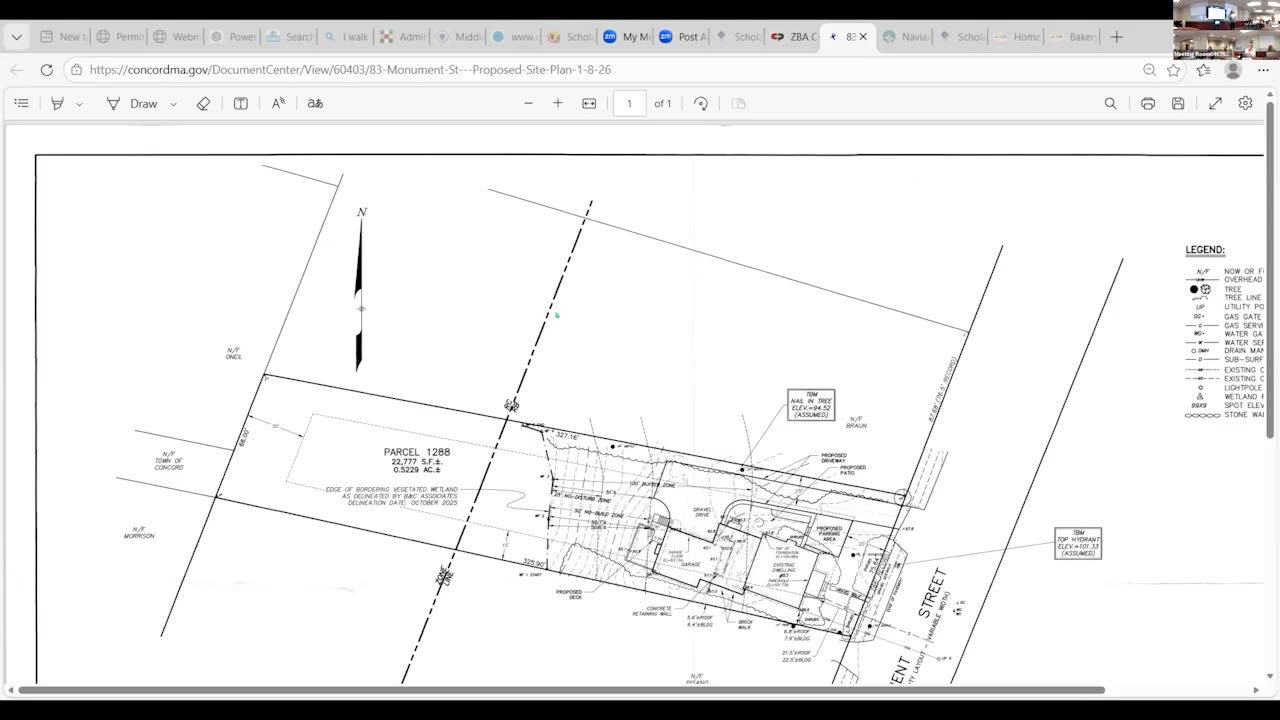Image resolution: width=1280 pixels, height=720 pixels.
Task: Open PDF find search
Action: pyautogui.click(x=1110, y=103)
